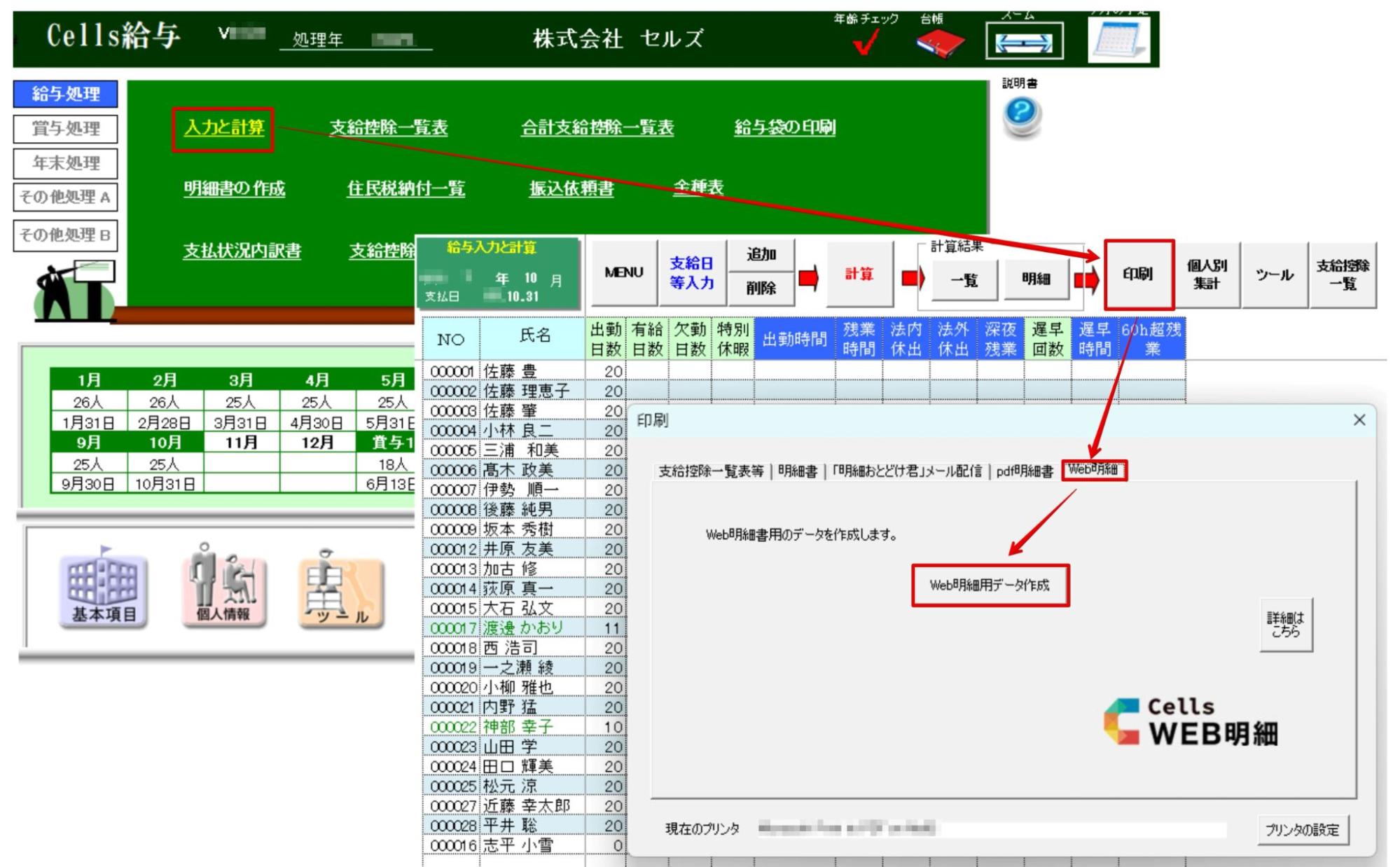1400x867 pixels.
Task: Open the 給与袋の印刷 link
Action: pyautogui.click(x=784, y=127)
